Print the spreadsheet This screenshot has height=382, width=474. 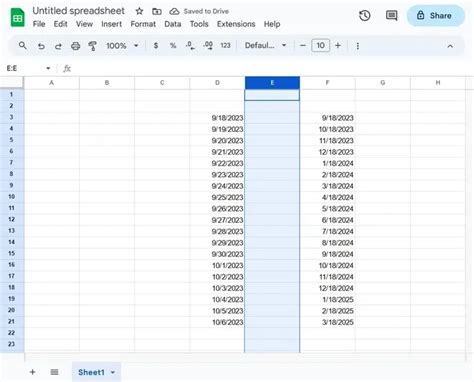pos(76,46)
